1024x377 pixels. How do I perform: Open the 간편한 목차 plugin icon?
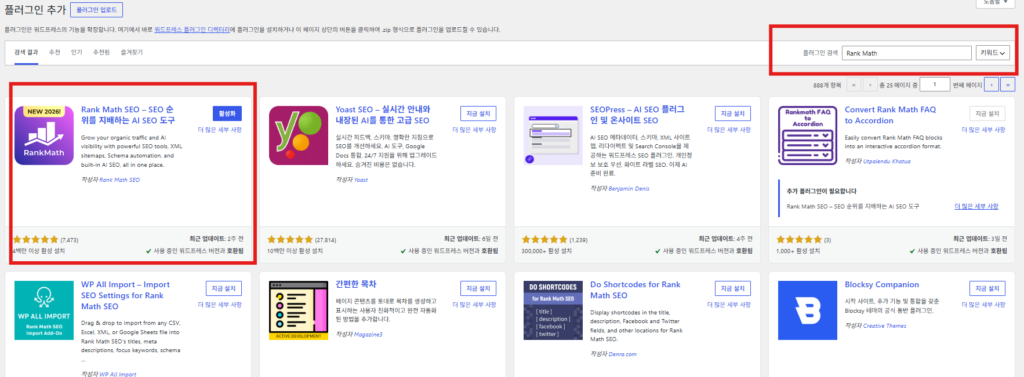point(298,310)
